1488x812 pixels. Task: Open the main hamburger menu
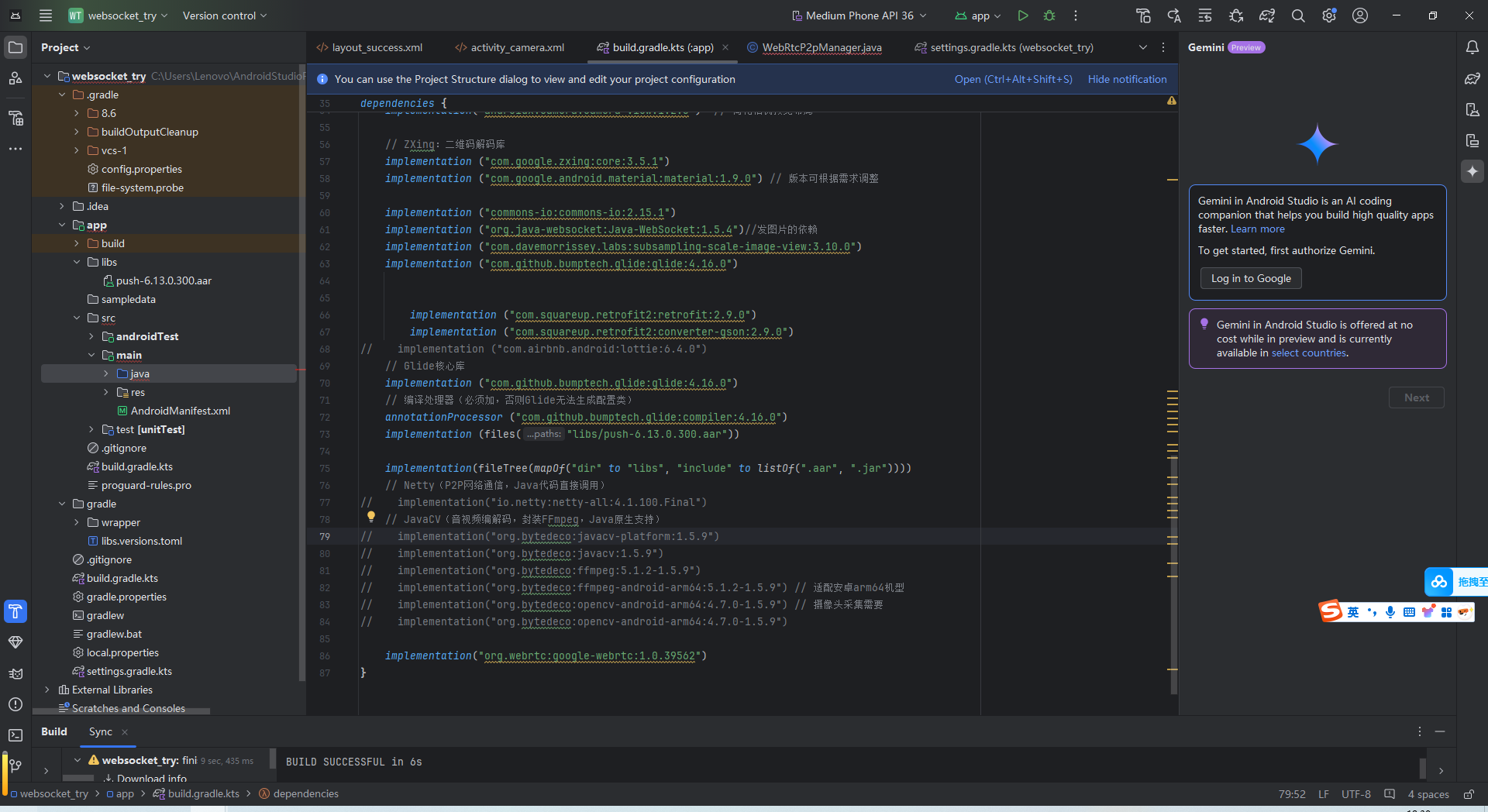click(46, 15)
